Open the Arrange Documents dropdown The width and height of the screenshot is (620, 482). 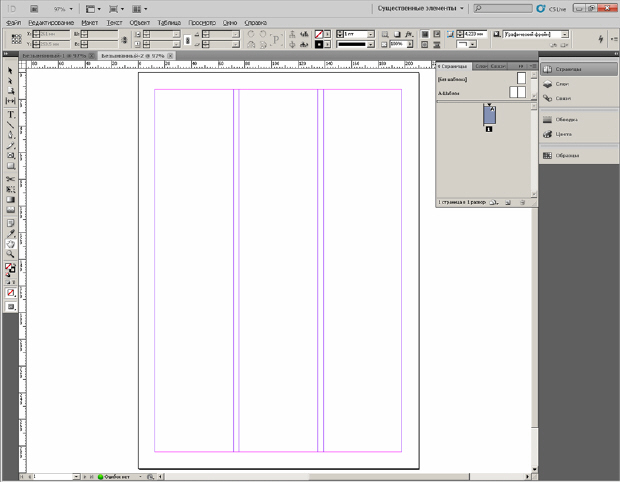click(x=140, y=9)
